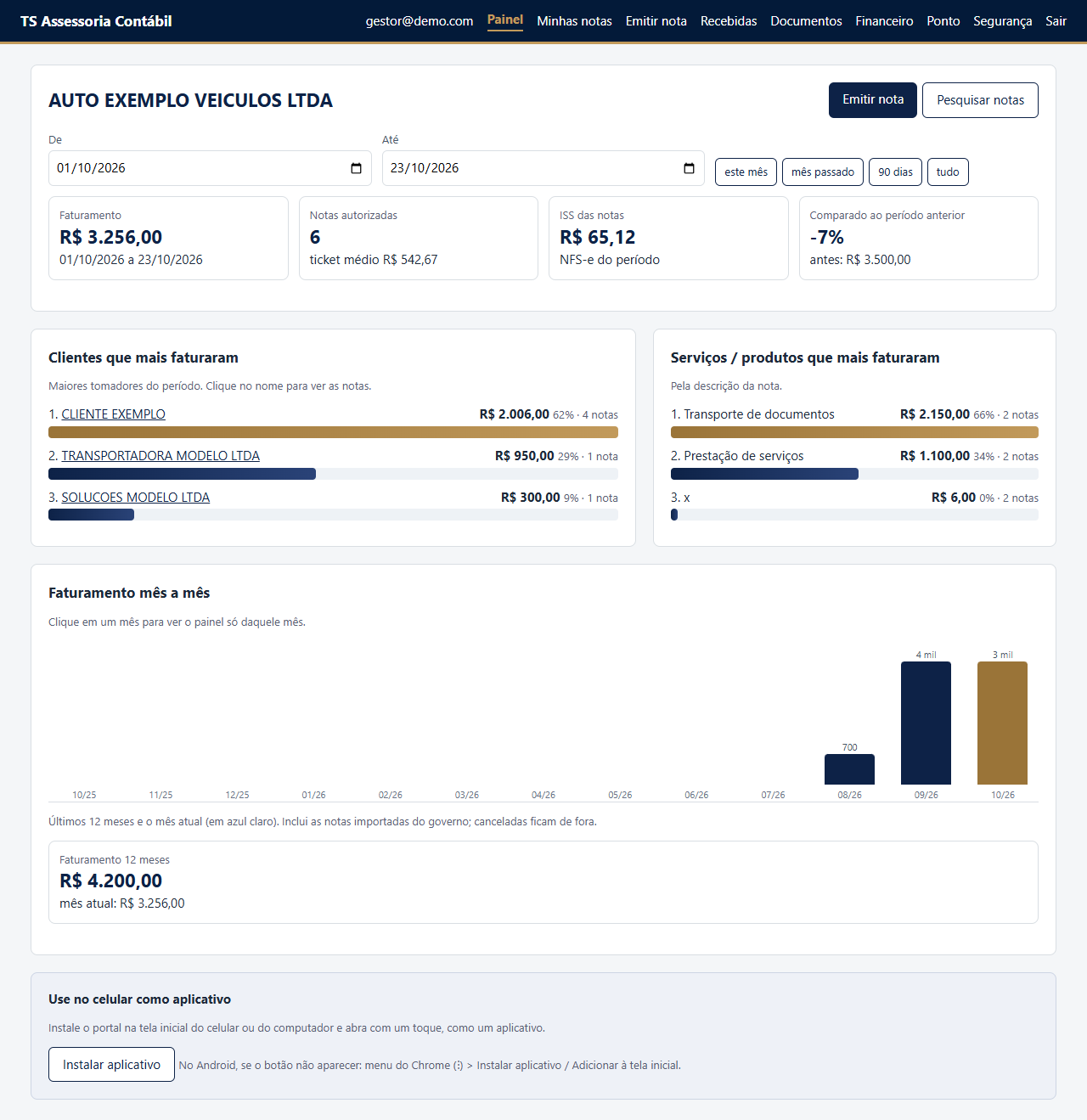Viewport: 1087px width, 1120px height.
Task: Click the 07/26 month label on chart axis
Action: [773, 795]
